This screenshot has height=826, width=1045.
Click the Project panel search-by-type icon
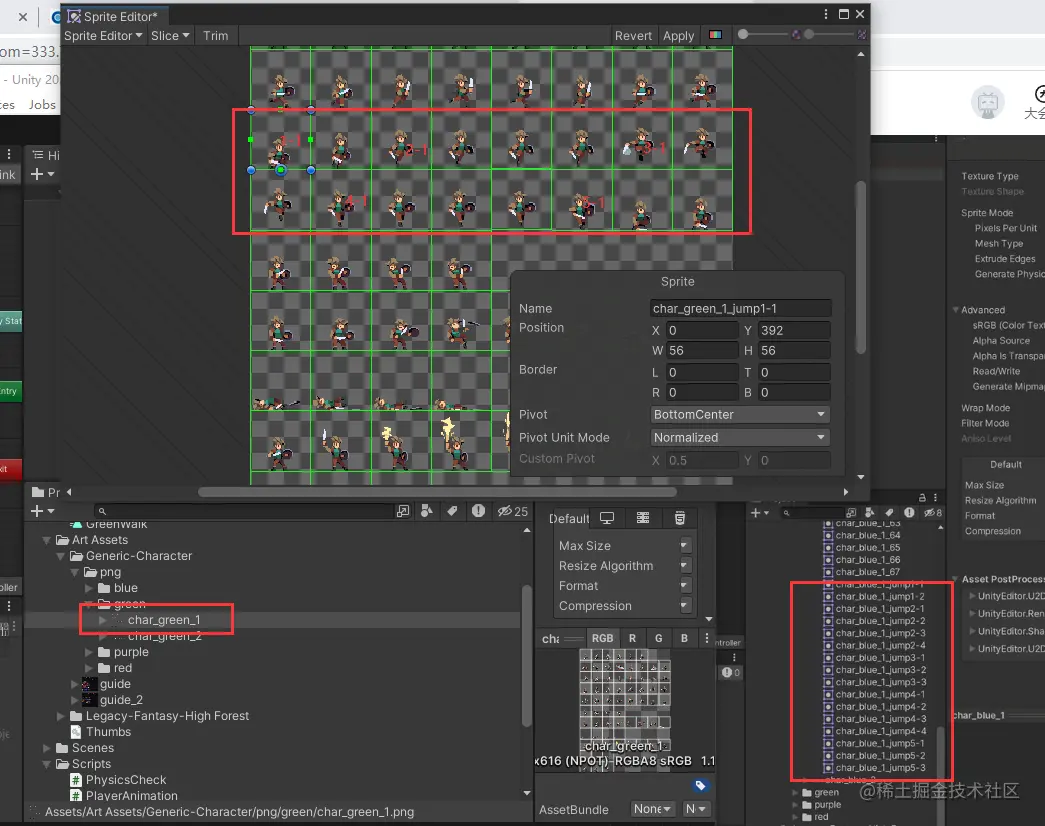(427, 511)
